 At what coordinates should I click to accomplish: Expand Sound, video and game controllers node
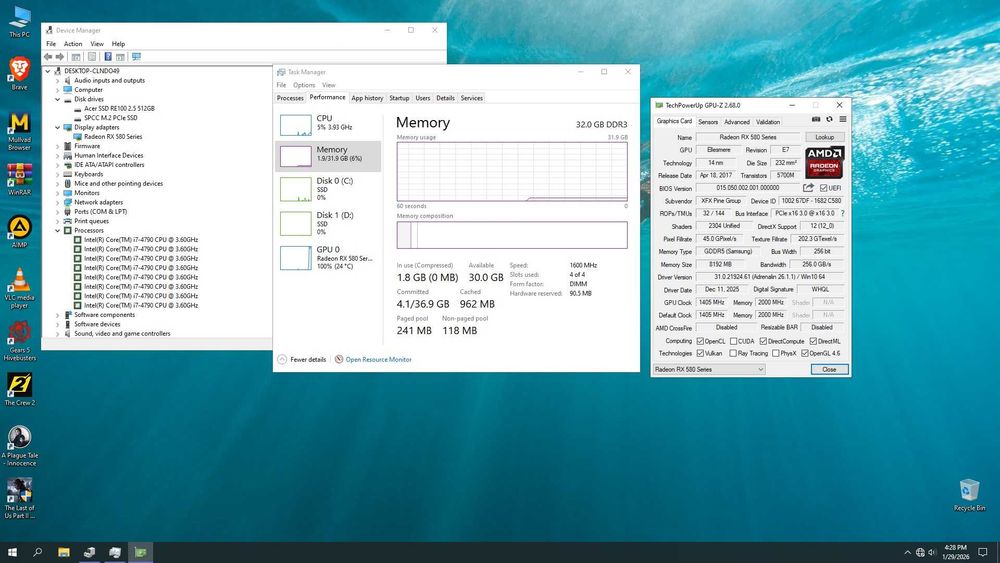click(x=57, y=333)
